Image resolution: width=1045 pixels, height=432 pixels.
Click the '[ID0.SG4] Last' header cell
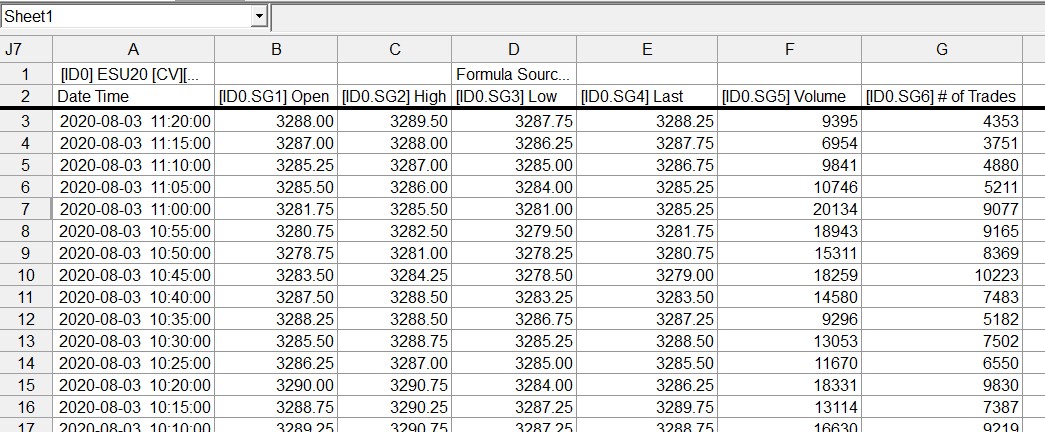point(647,96)
